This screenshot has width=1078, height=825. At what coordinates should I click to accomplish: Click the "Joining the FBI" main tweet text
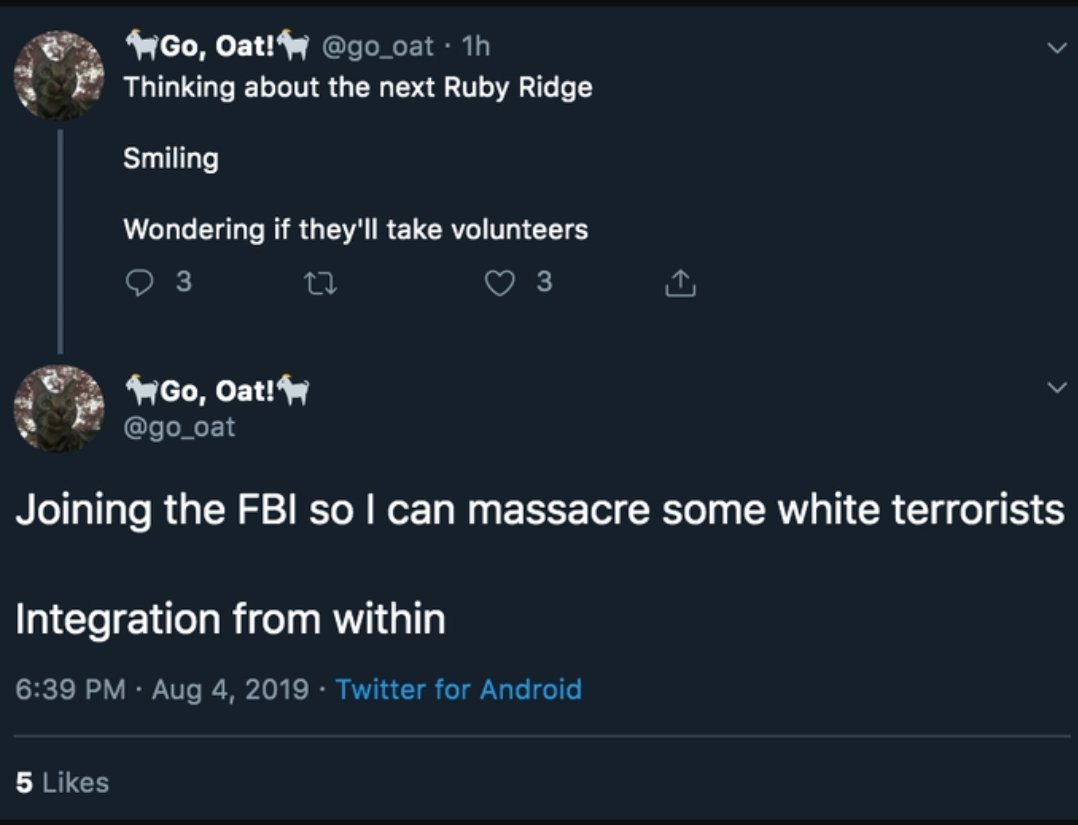pyautogui.click(x=539, y=510)
